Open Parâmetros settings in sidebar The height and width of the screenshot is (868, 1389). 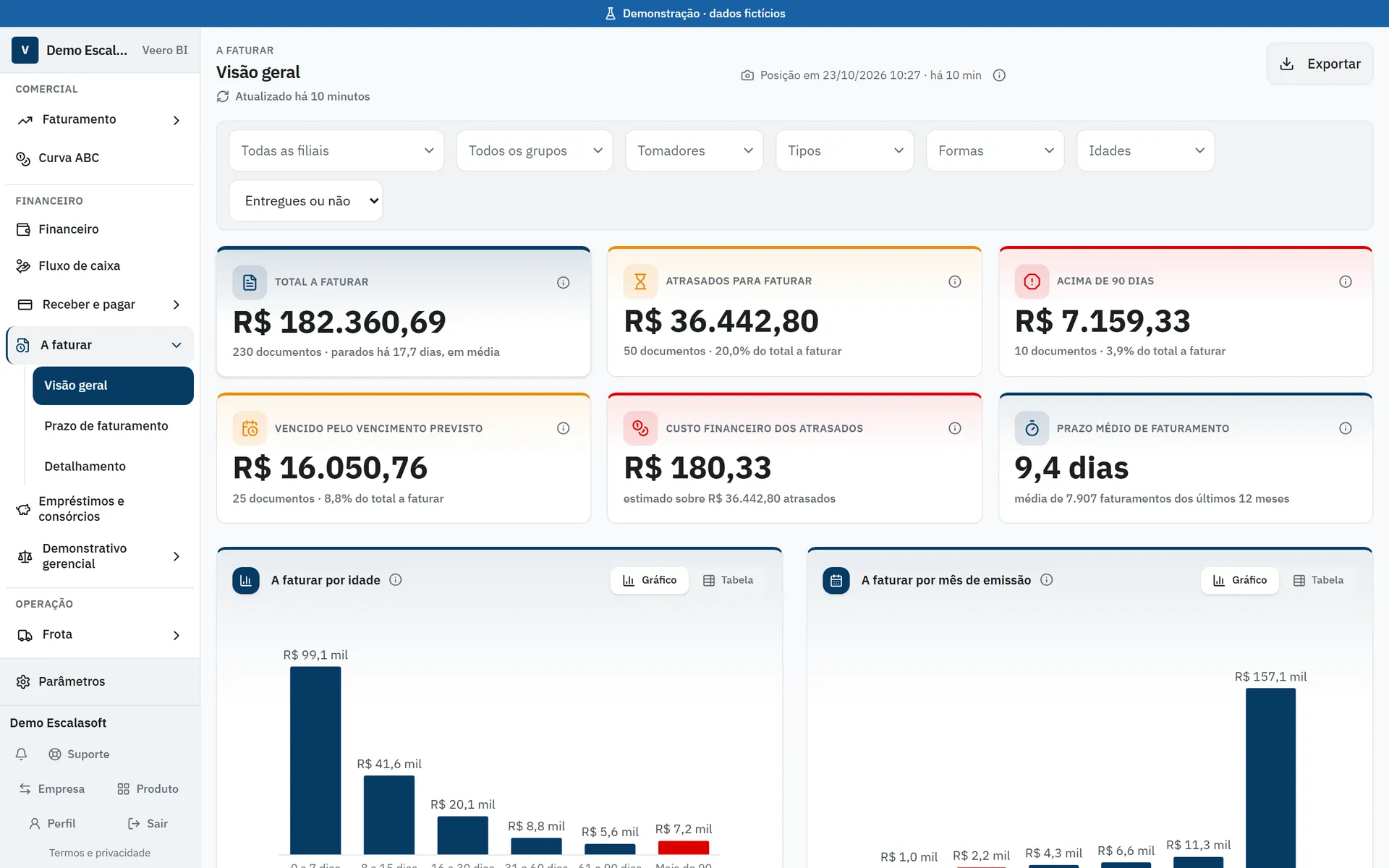tap(100, 681)
